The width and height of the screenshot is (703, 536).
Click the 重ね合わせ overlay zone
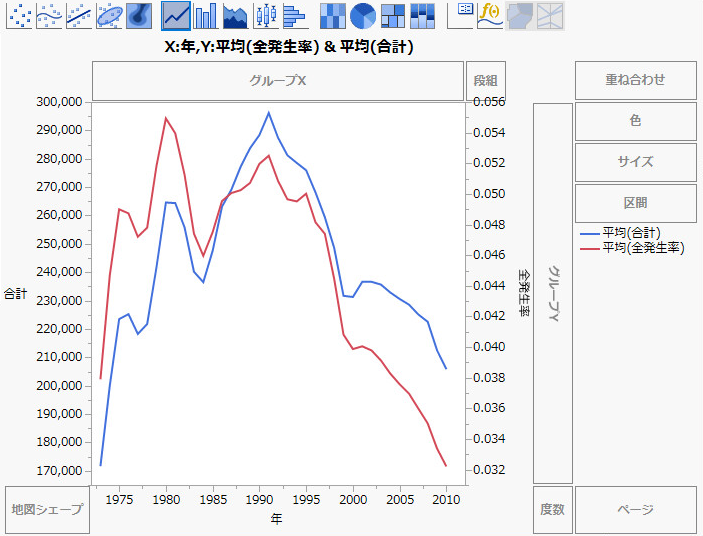[x=635, y=80]
